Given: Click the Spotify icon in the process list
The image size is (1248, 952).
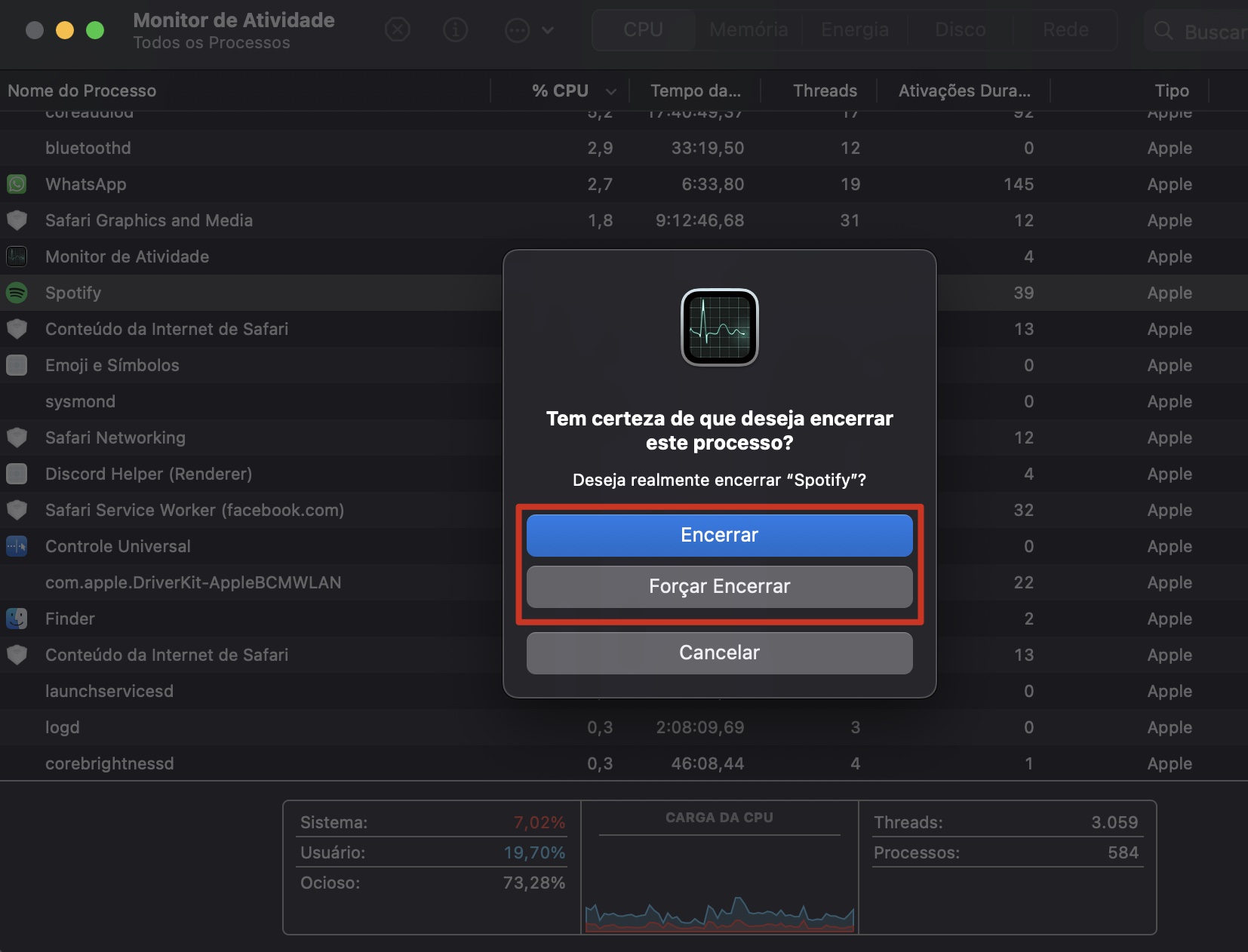Looking at the screenshot, I should pyautogui.click(x=17, y=293).
